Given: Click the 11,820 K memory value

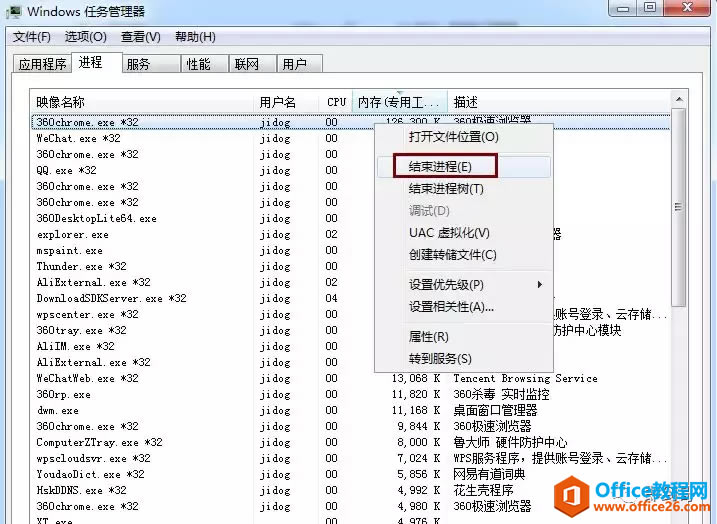Looking at the screenshot, I should click(416, 394).
